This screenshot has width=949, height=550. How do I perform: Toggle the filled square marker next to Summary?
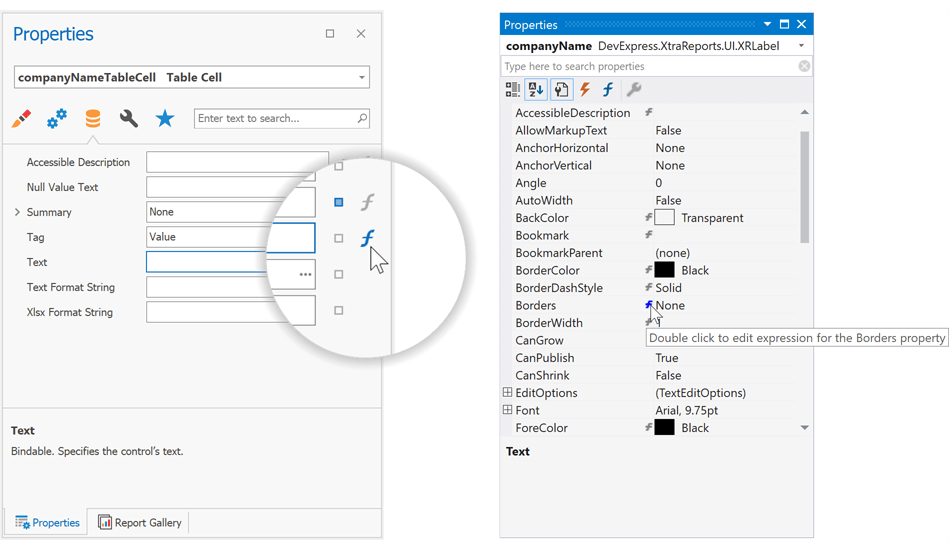click(339, 202)
